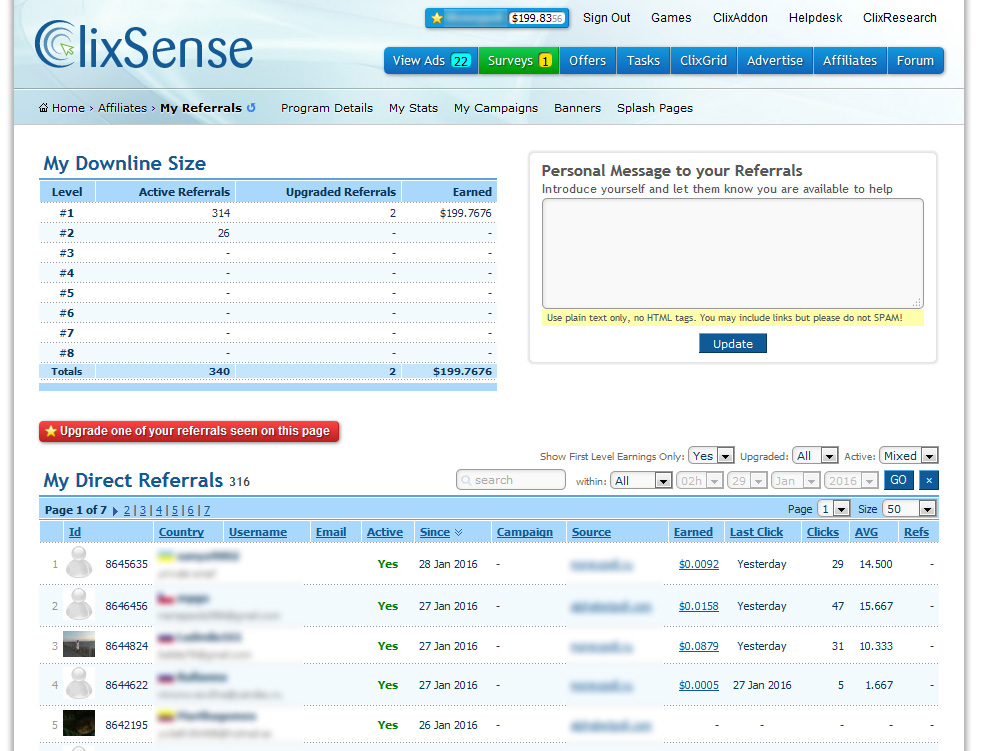This screenshot has width=987, height=751.
Task: Open the Offers tab
Action: point(587,60)
